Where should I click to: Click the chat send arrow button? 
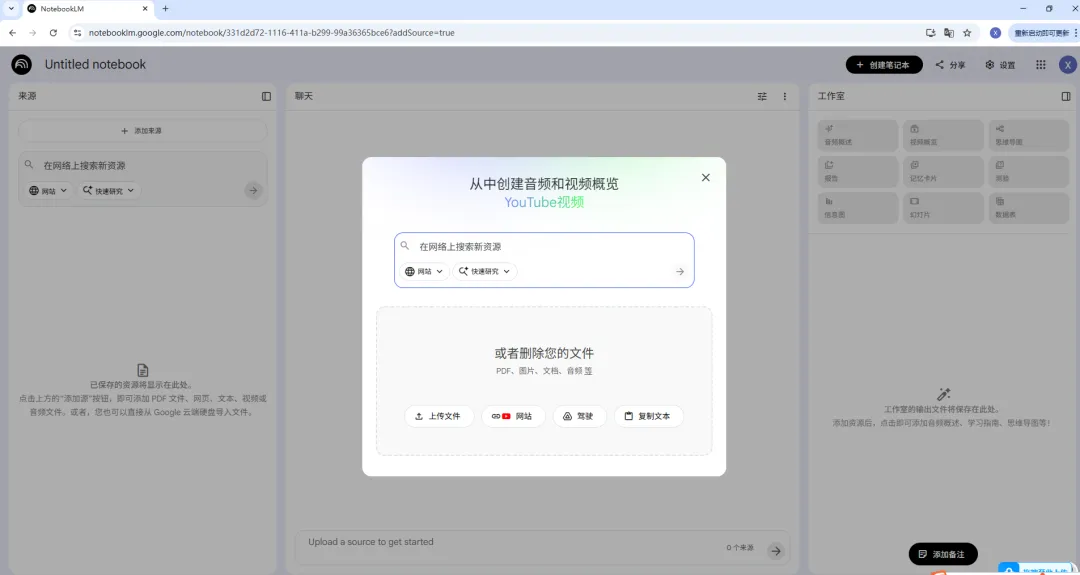pyautogui.click(x=776, y=550)
